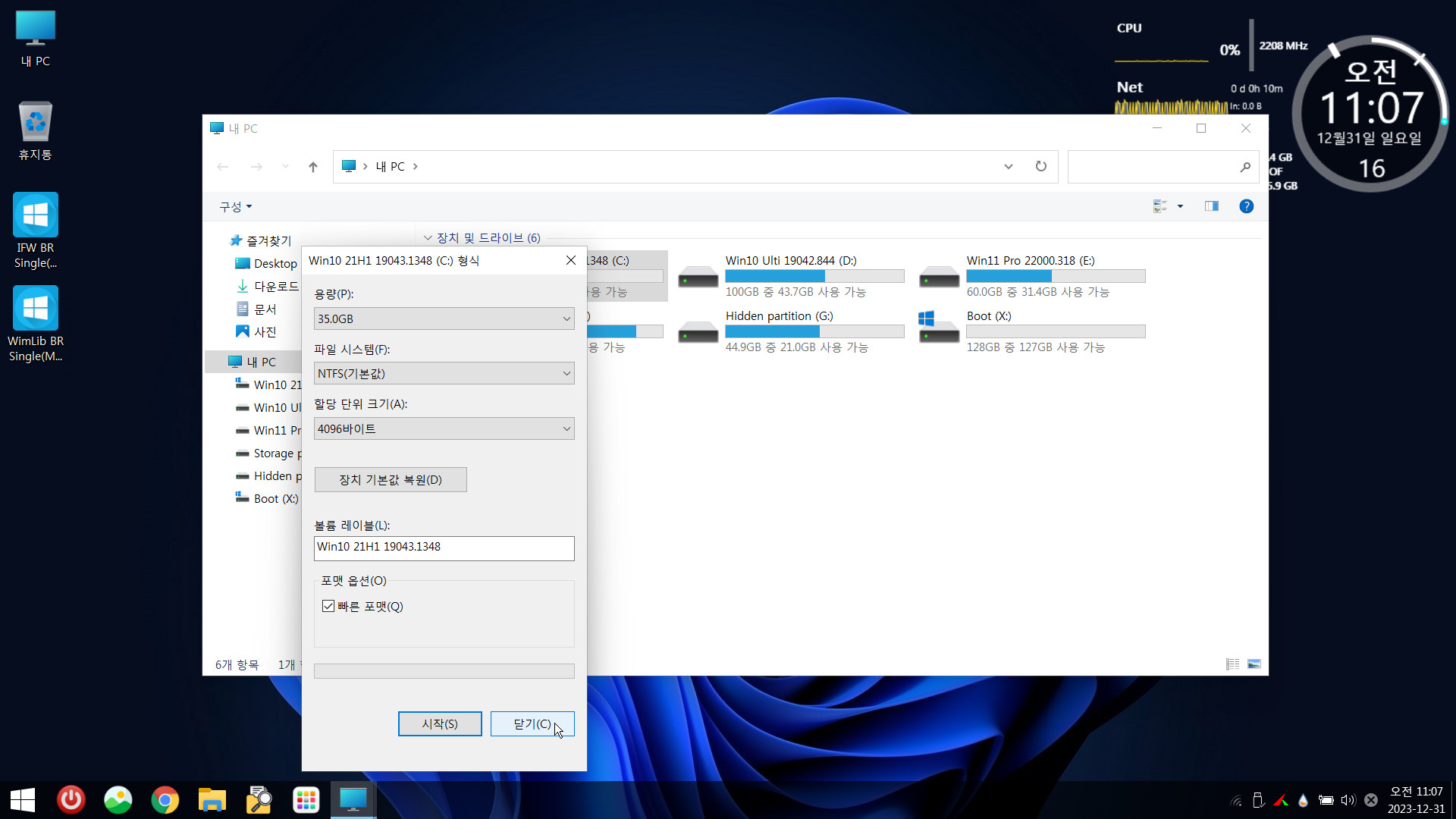Click 장치 기본값 복원 button
Screen dimensions: 1456x819
click(x=391, y=479)
